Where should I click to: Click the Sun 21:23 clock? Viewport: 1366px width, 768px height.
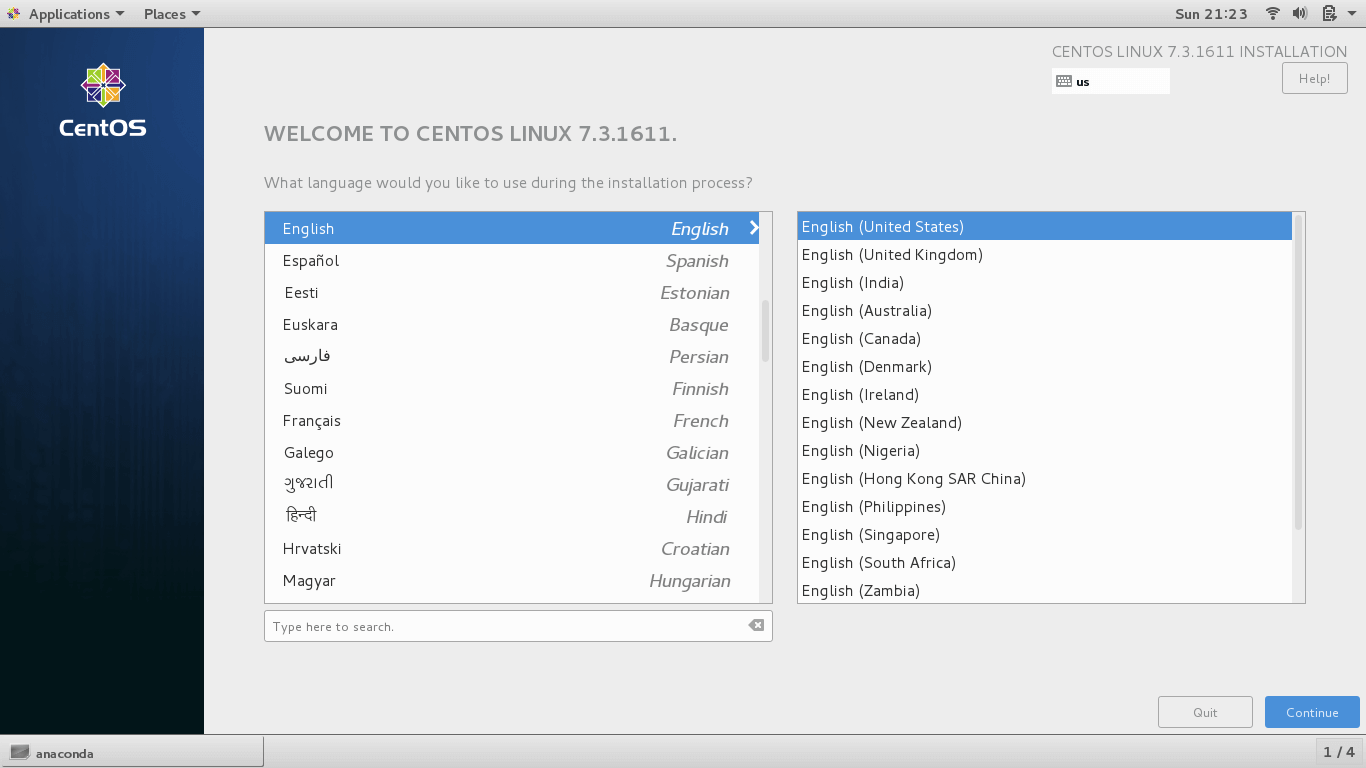(x=1211, y=14)
